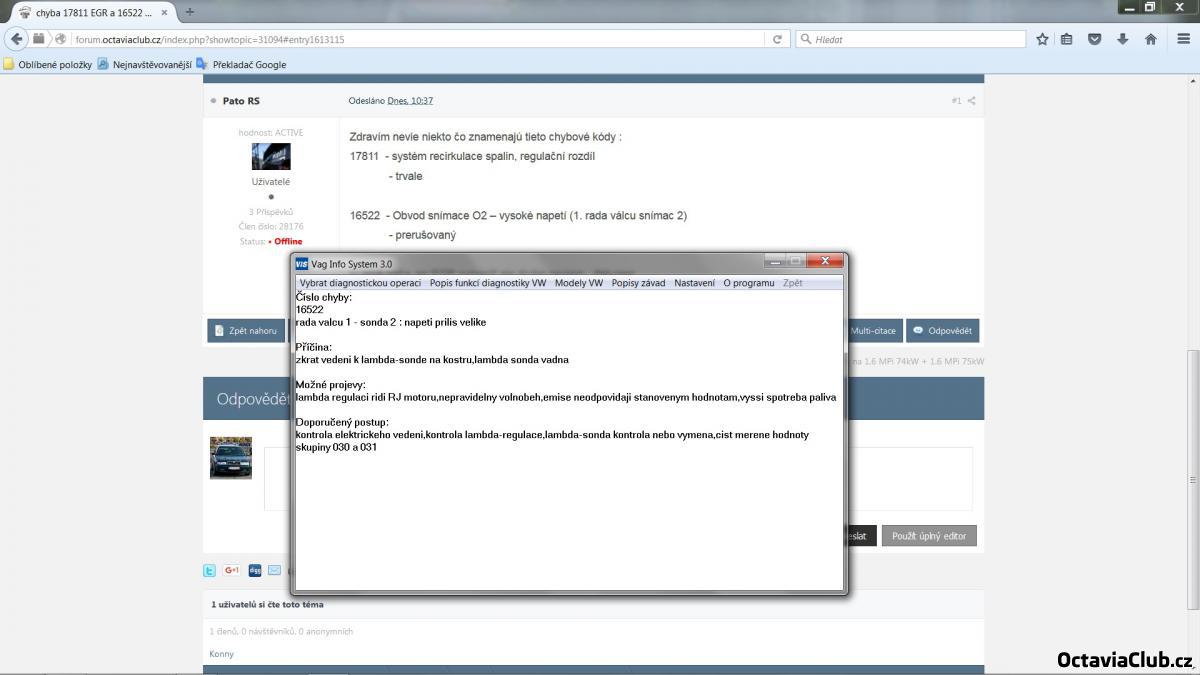Reload the page with the refresh icon
Viewport: 1200px width, 675px height.
click(777, 39)
